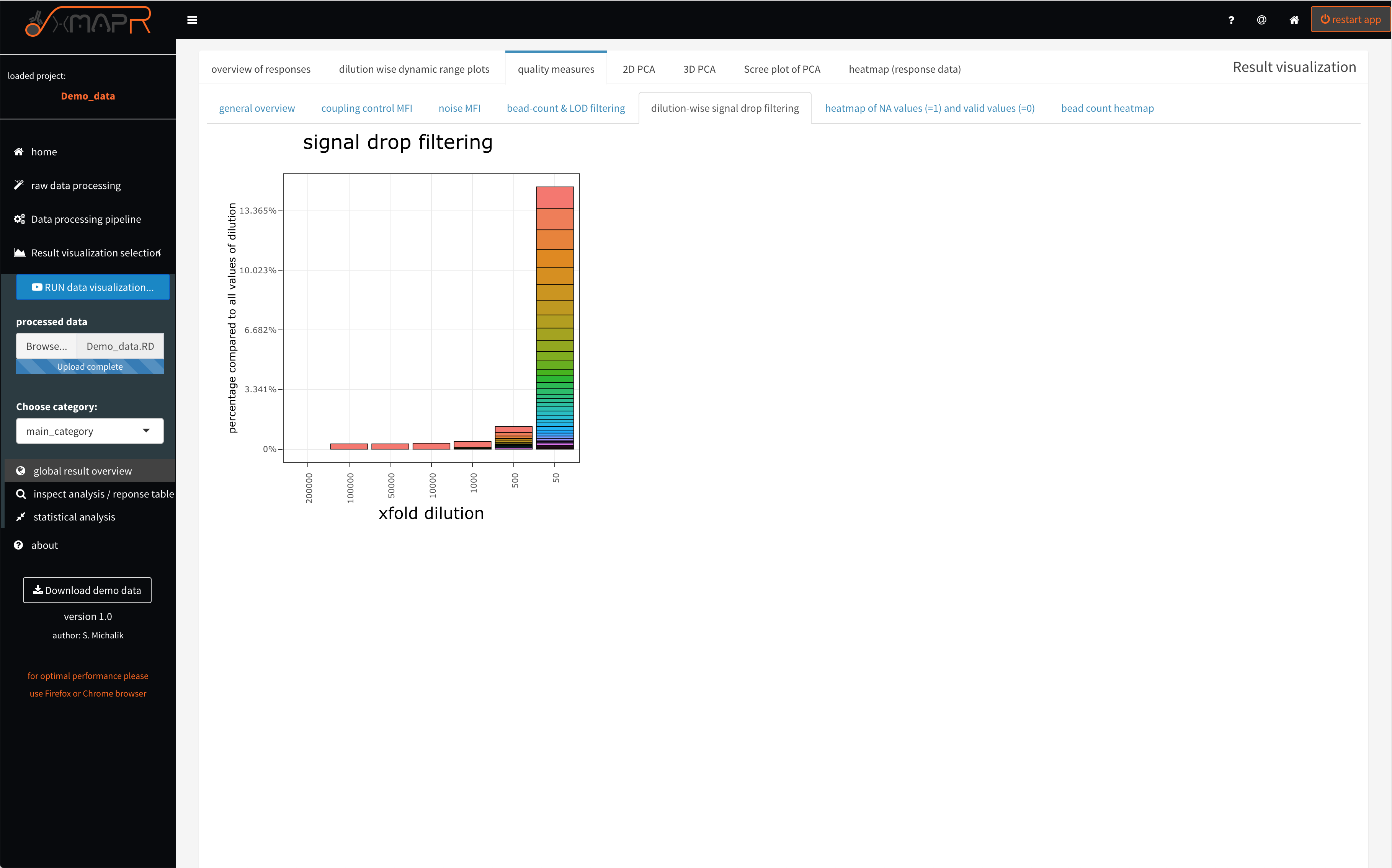Click the @ contact icon in the header
This screenshot has width=1392, height=868.
tap(1262, 20)
